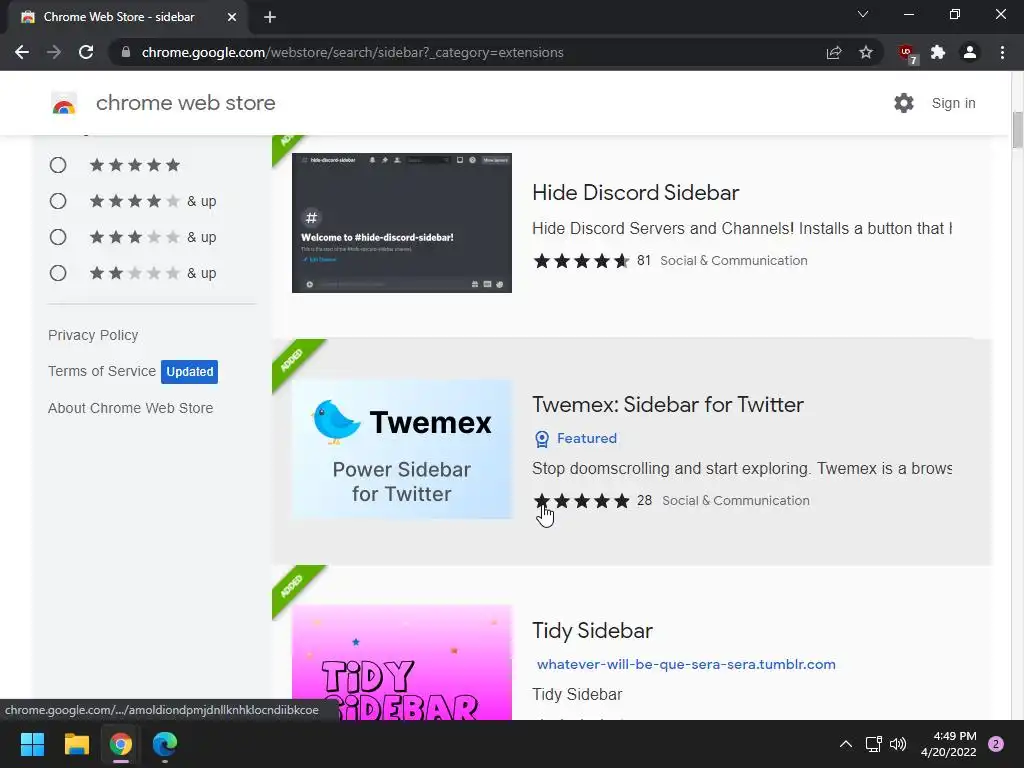Select the 3 stars & up filter
The width and height of the screenshot is (1024, 768).
[x=58, y=237]
